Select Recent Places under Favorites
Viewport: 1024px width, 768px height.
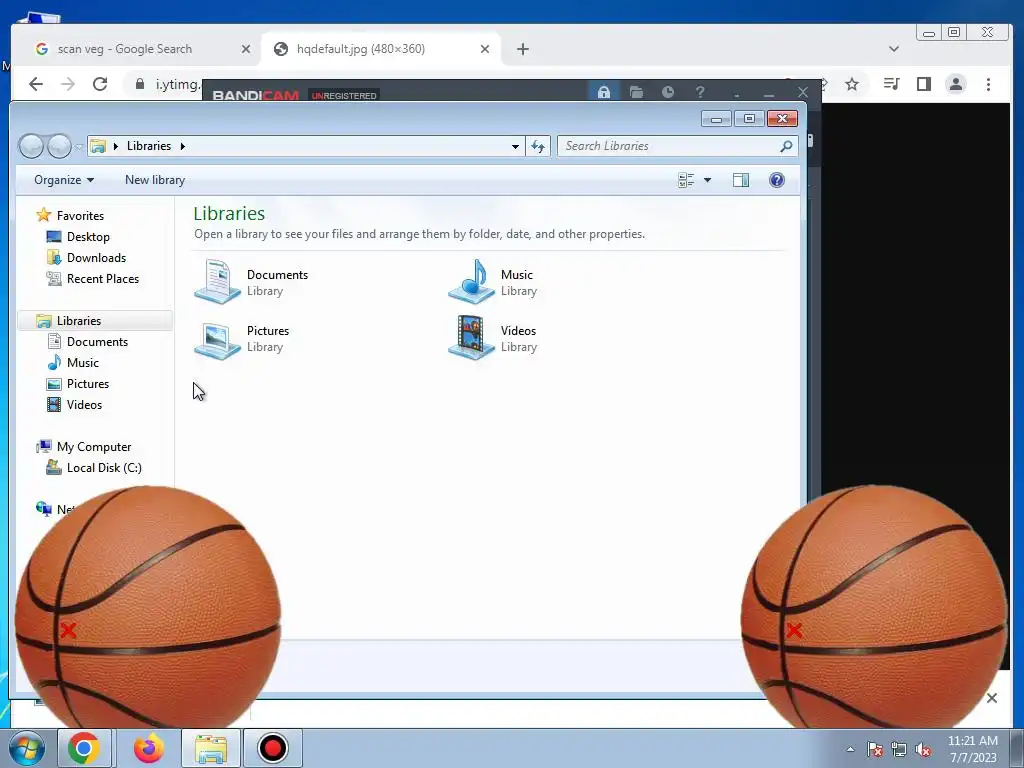coord(103,279)
